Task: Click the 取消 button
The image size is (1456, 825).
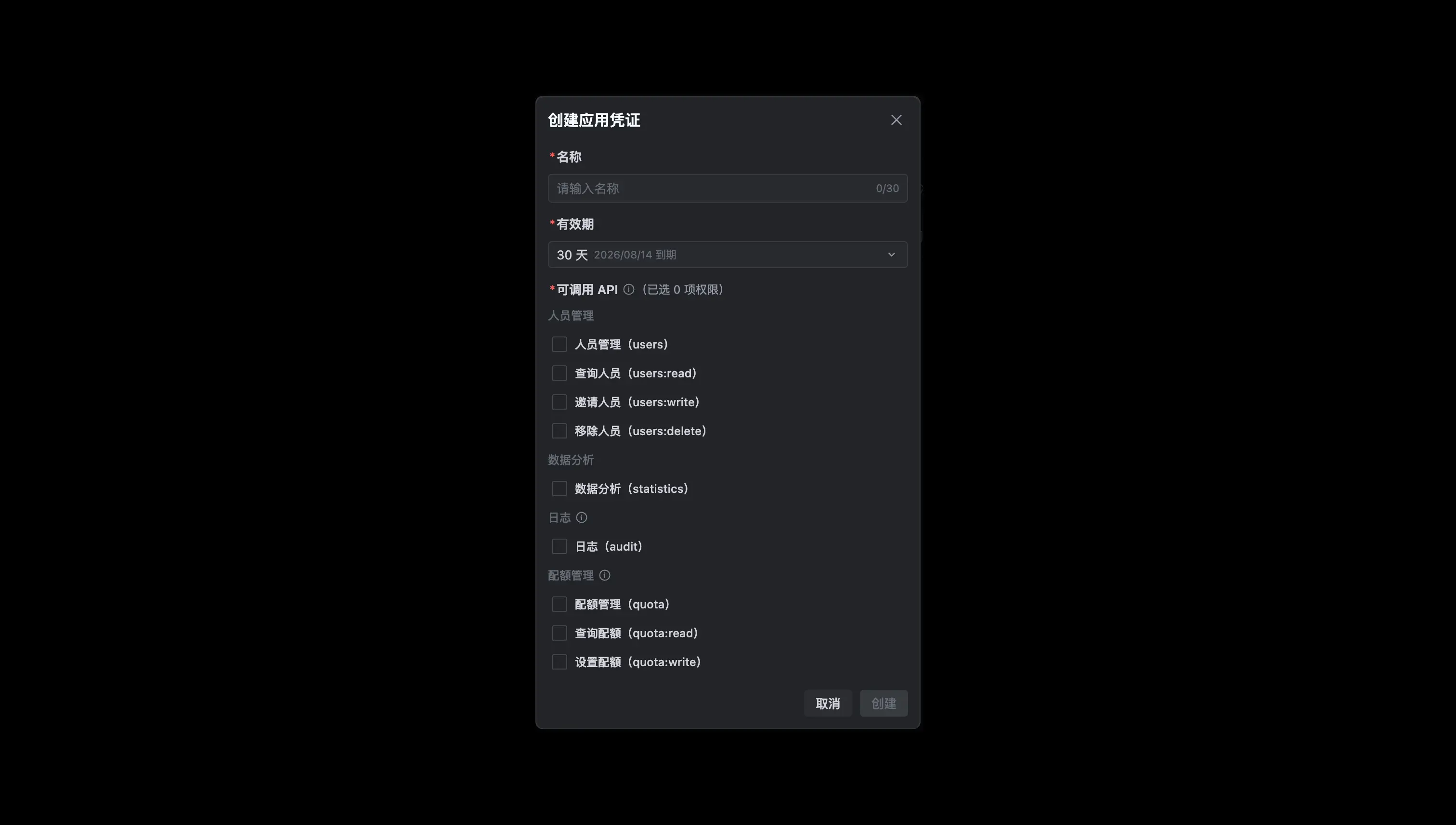Action: (x=828, y=703)
